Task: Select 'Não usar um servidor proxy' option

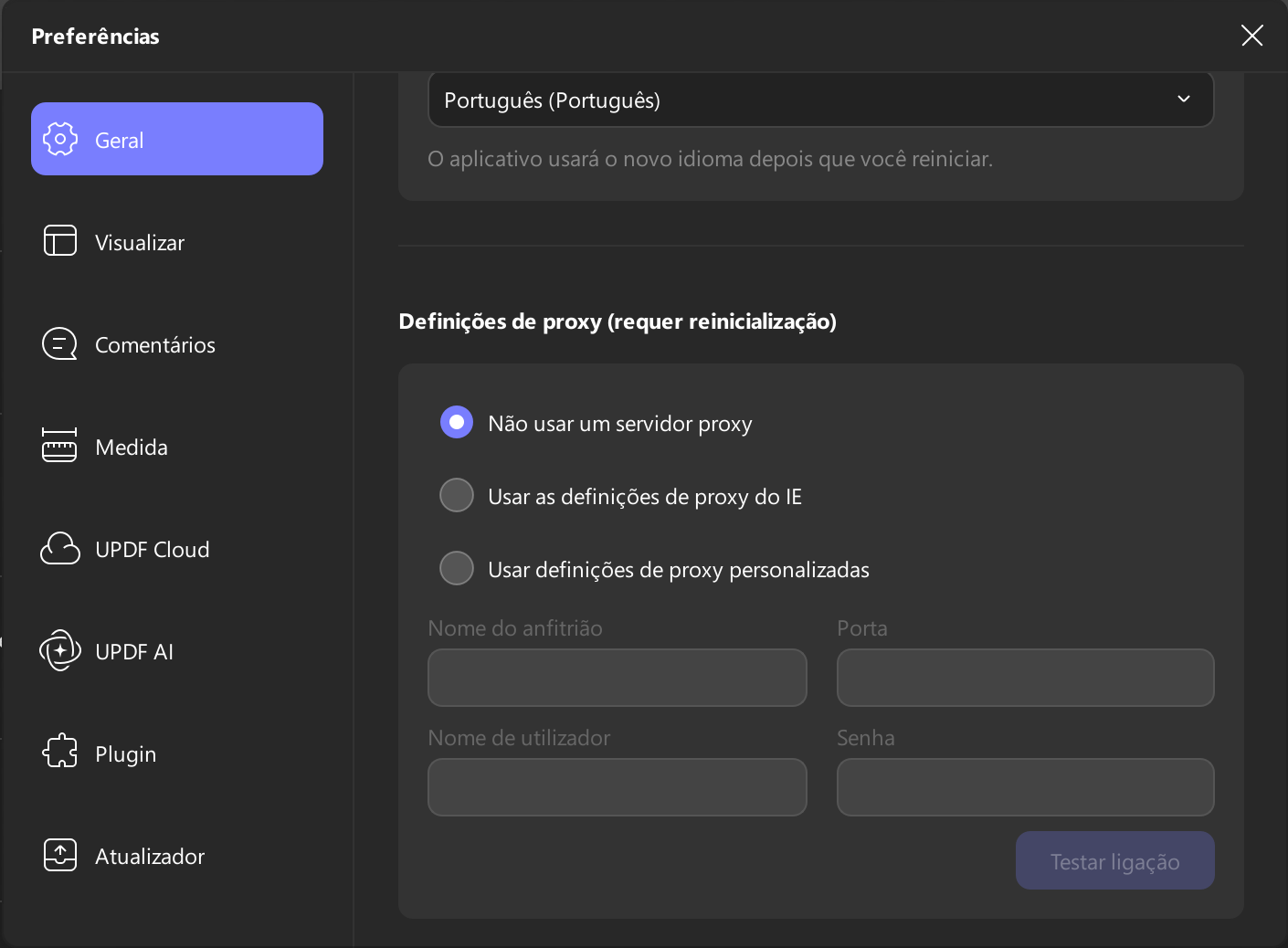Action: pos(457,423)
